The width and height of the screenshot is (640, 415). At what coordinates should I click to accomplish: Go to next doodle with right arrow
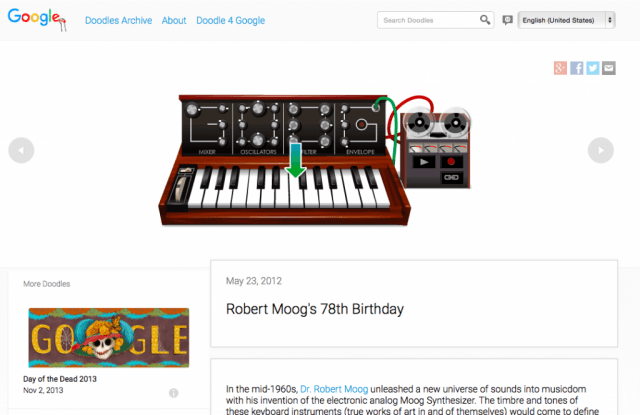click(599, 150)
